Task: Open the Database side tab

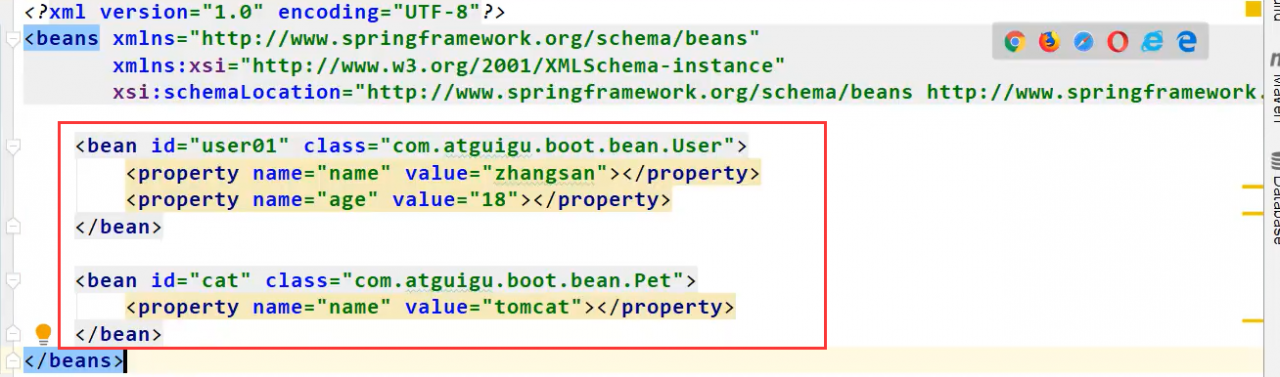Action: 1276,198
